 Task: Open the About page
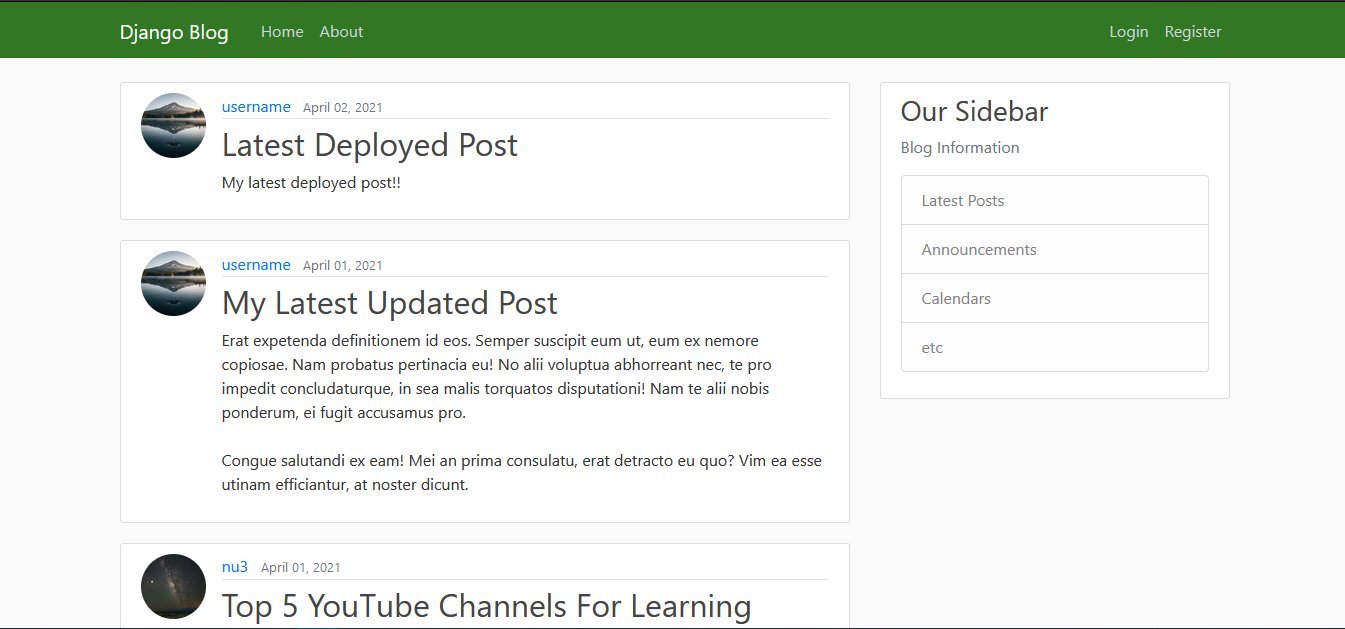(341, 32)
